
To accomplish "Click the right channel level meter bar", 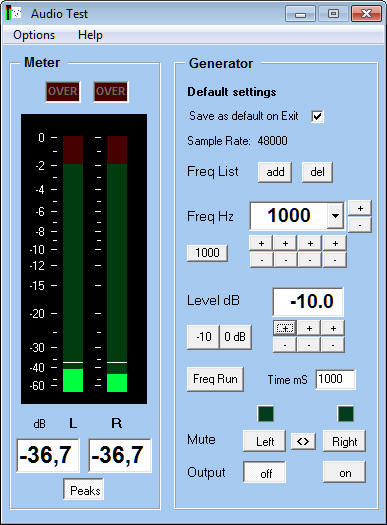I will [117, 264].
